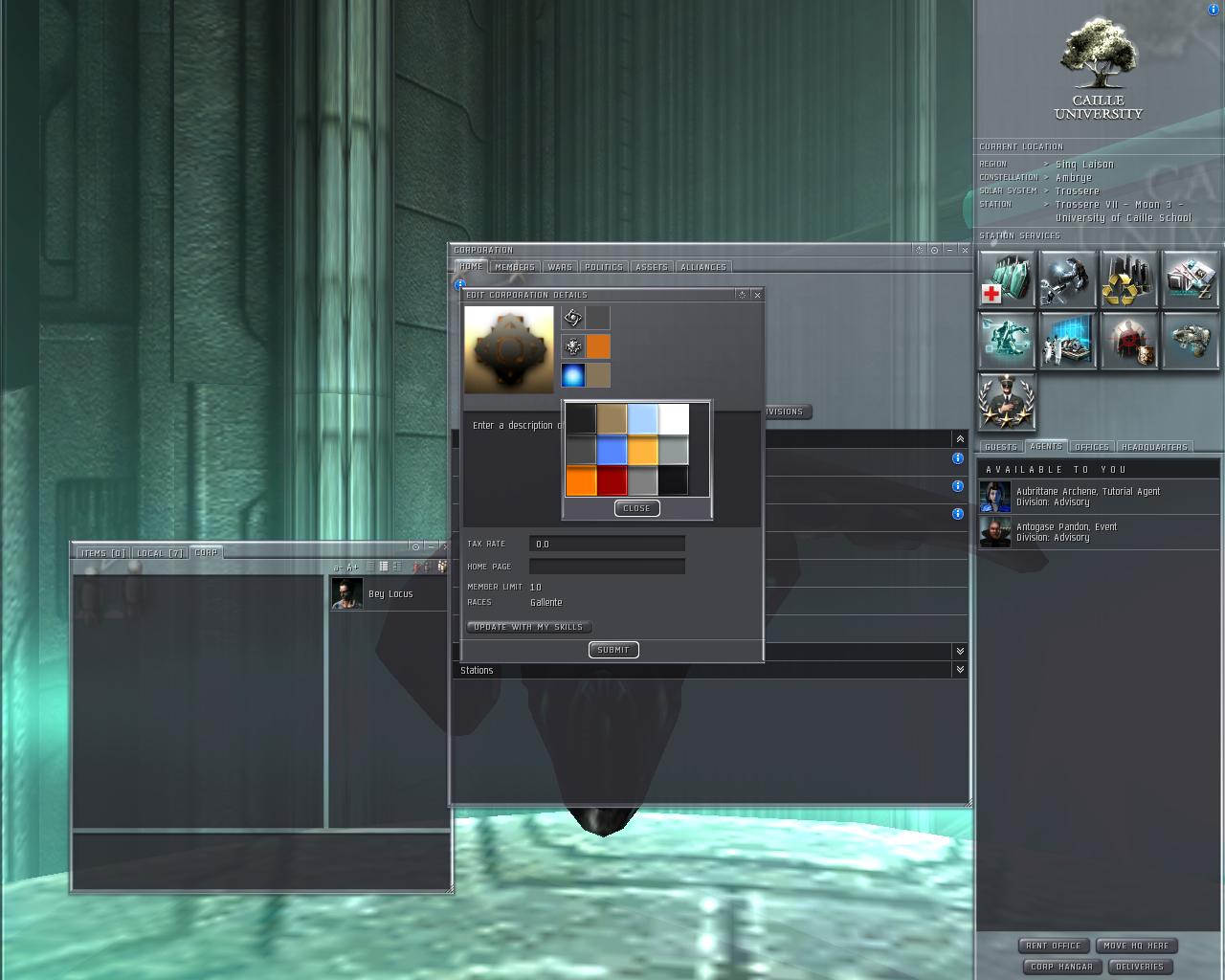The height and width of the screenshot is (980, 1225).
Task: Submit the corporation details
Action: click(x=613, y=650)
